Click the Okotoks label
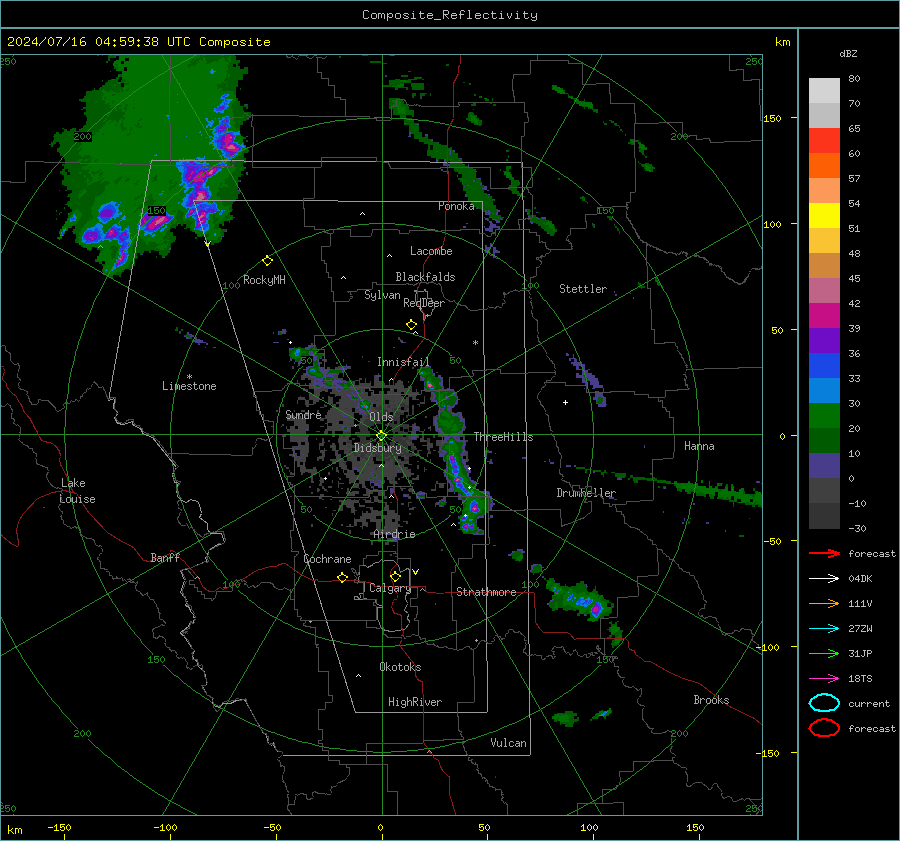Screen dimensions: 900x841 (400, 667)
